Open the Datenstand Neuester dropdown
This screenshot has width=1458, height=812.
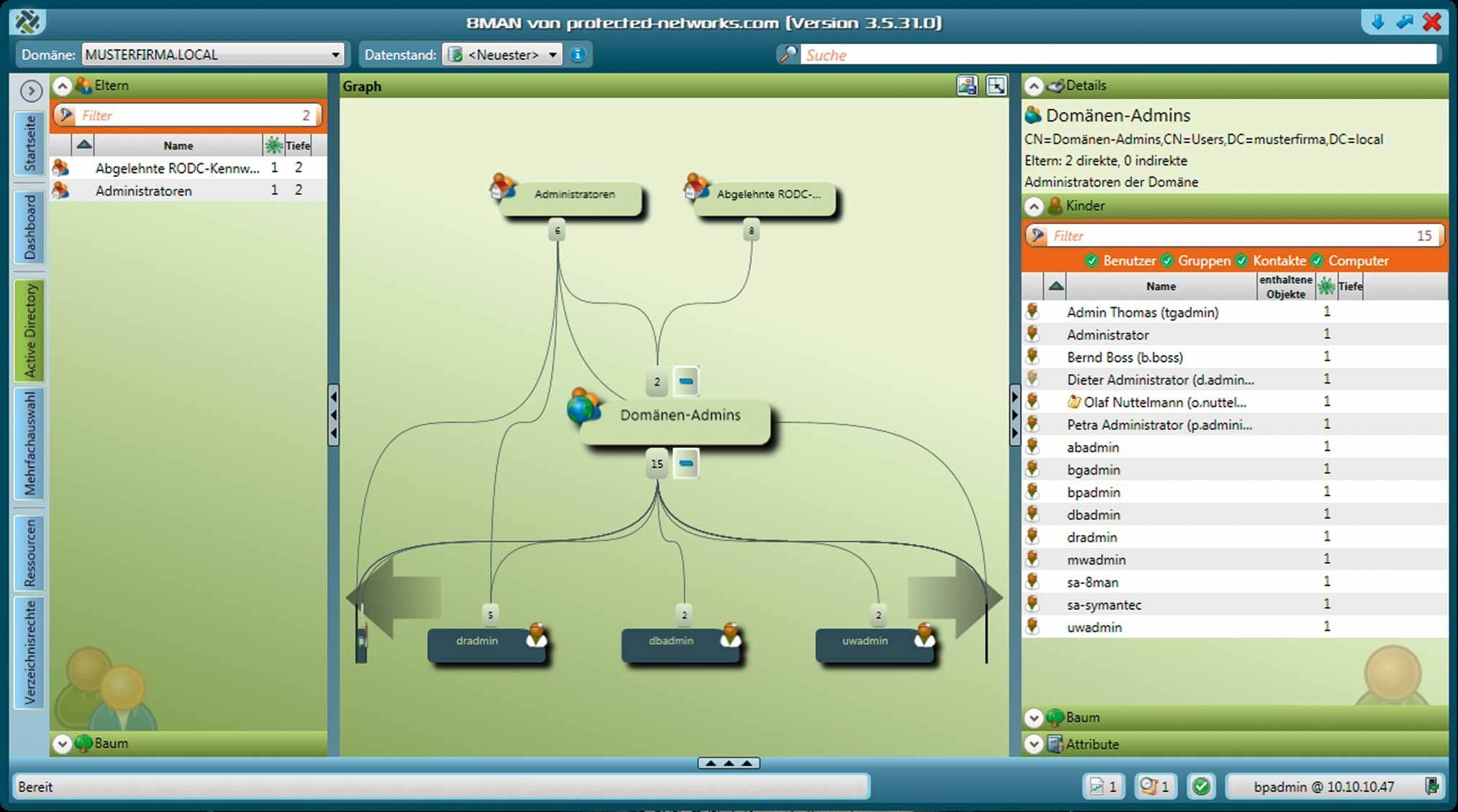(x=552, y=55)
